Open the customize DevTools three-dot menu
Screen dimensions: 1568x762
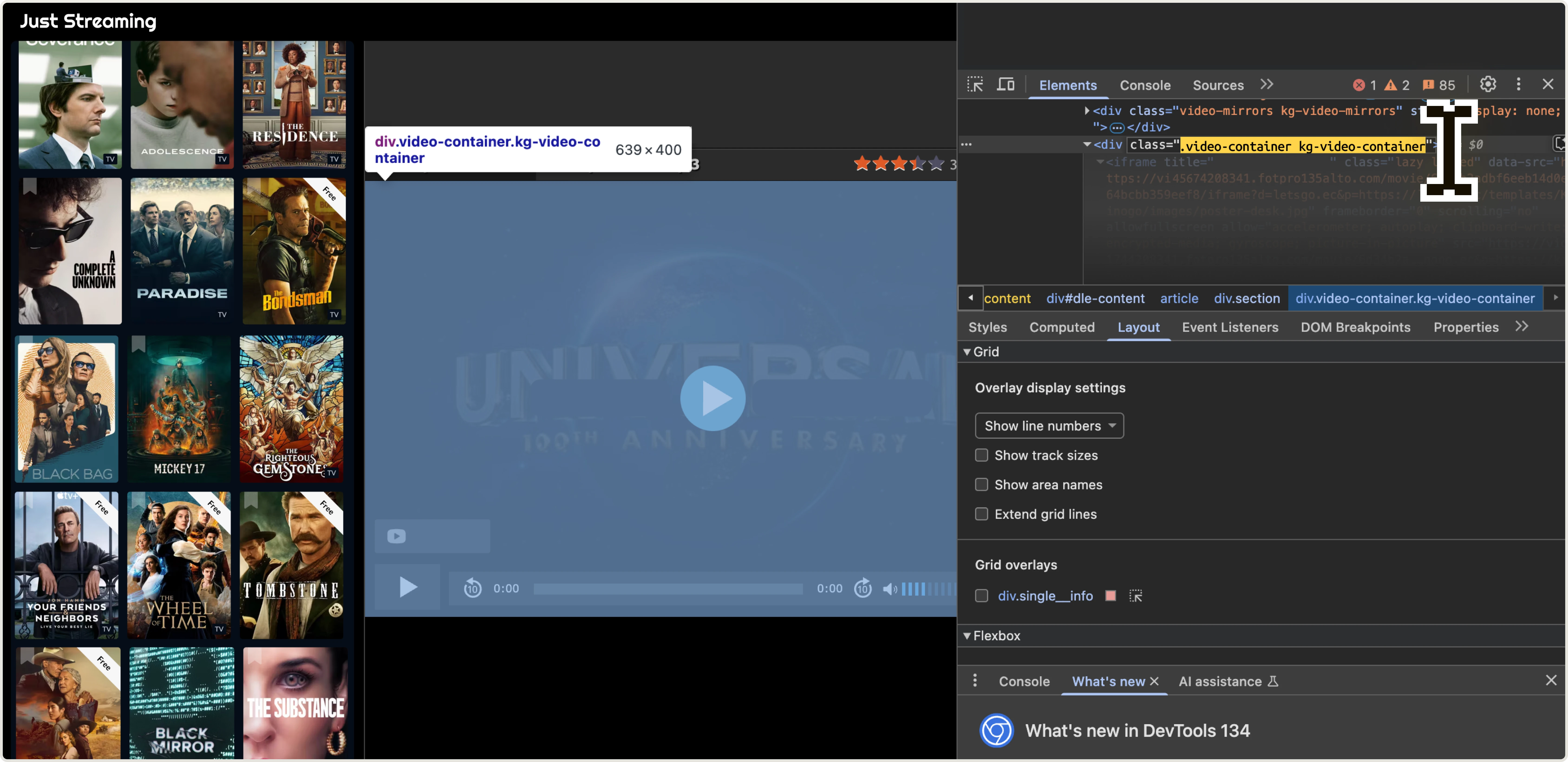(1519, 85)
